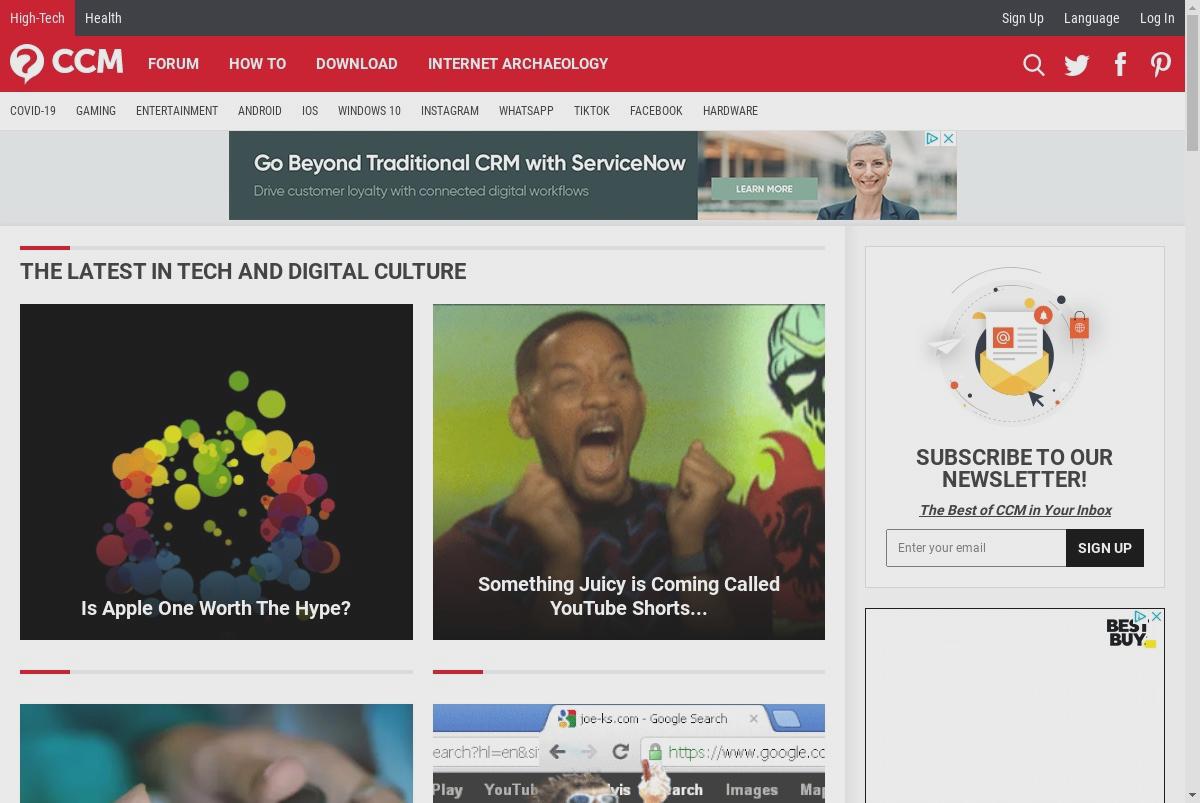The width and height of the screenshot is (1200, 803).
Task: Select the Android topic
Action: pos(260,111)
